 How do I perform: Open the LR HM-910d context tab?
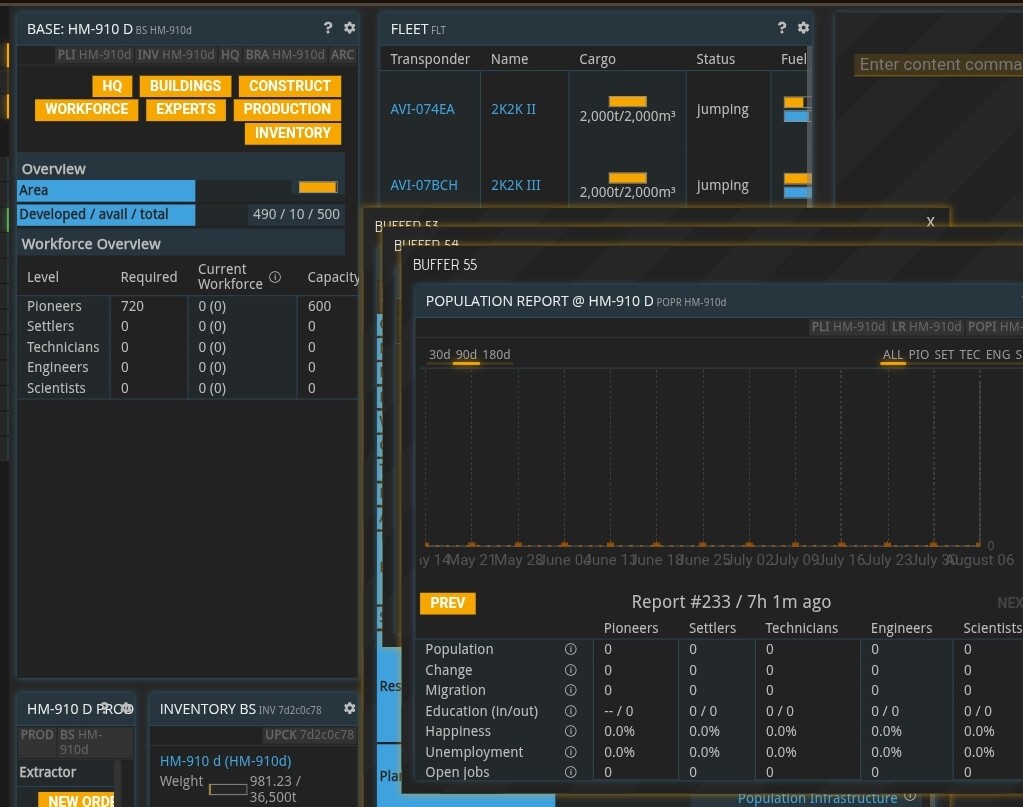coord(926,326)
